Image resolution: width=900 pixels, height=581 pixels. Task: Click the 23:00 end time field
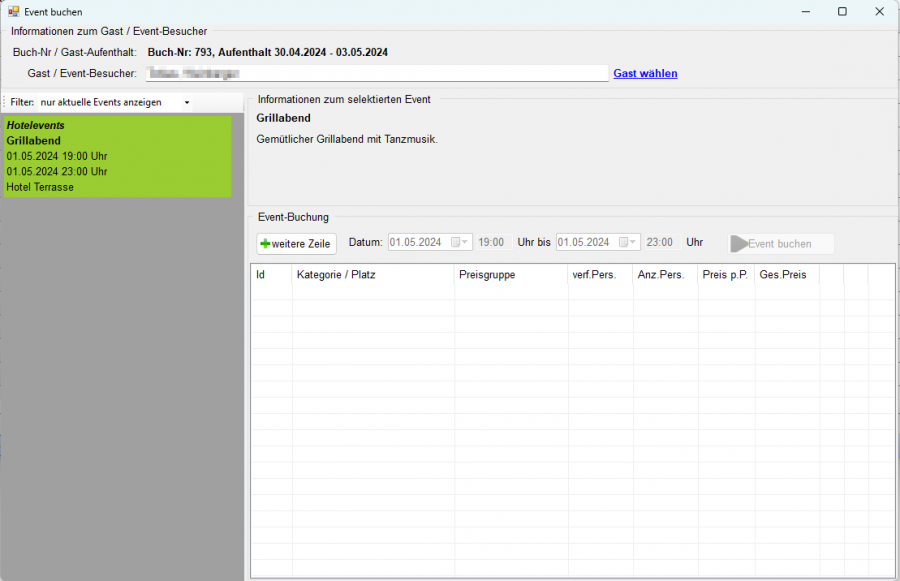[659, 243]
